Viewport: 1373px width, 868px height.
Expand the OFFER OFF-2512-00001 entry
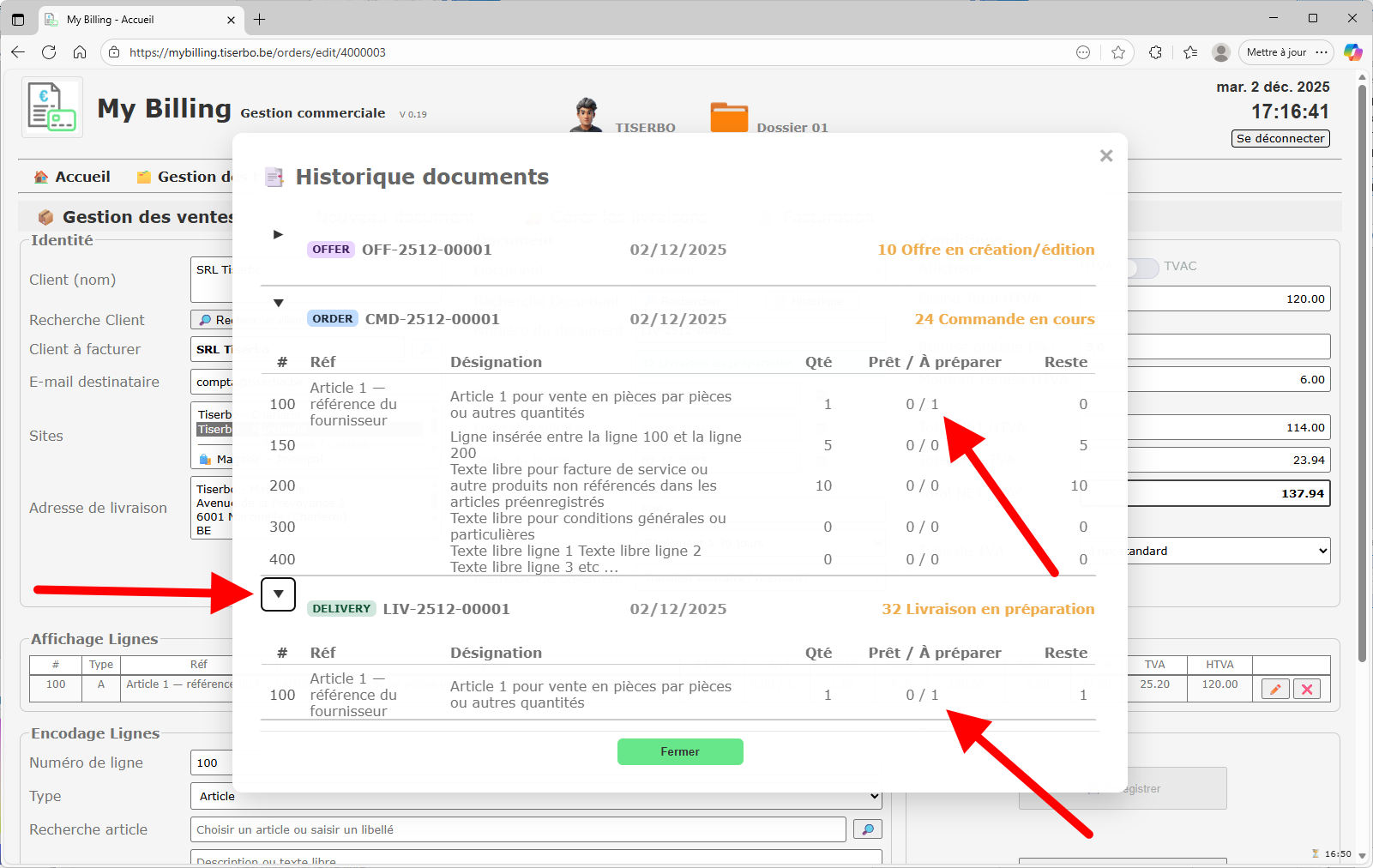pyautogui.click(x=278, y=234)
